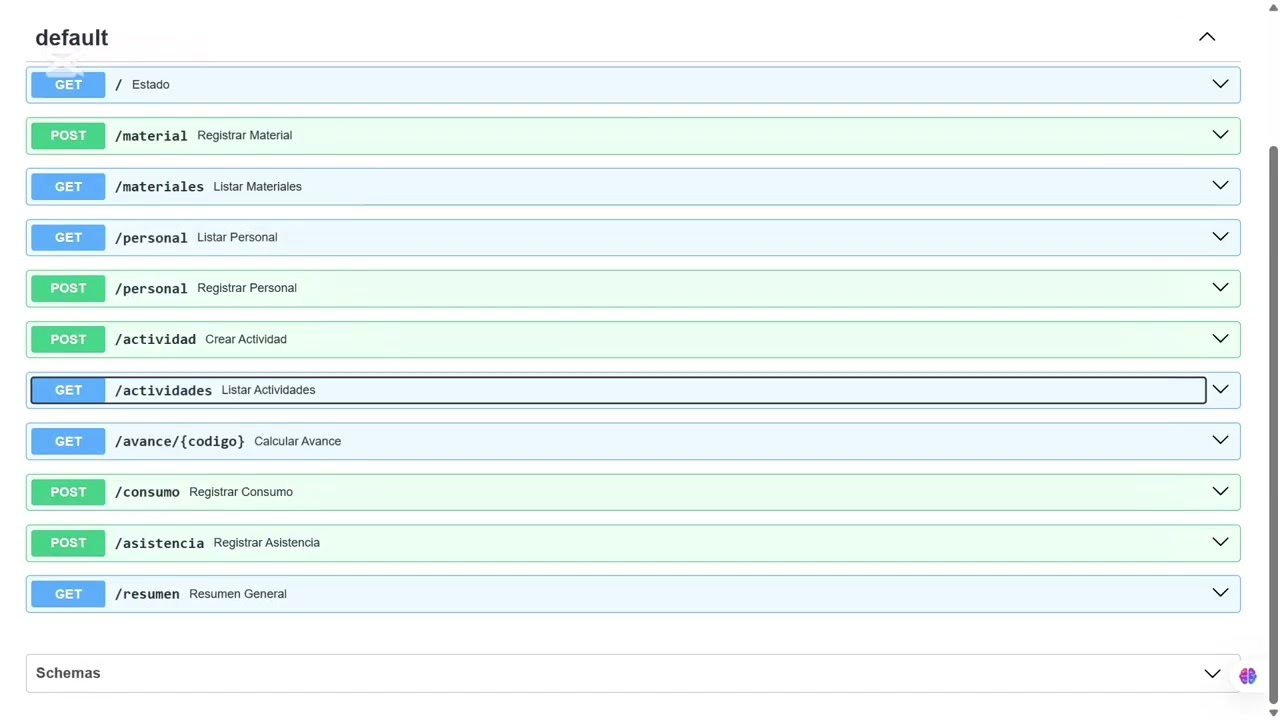Viewport: 1280px width, 720px height.
Task: Open the /actividad endpoint path
Action: click(155, 340)
